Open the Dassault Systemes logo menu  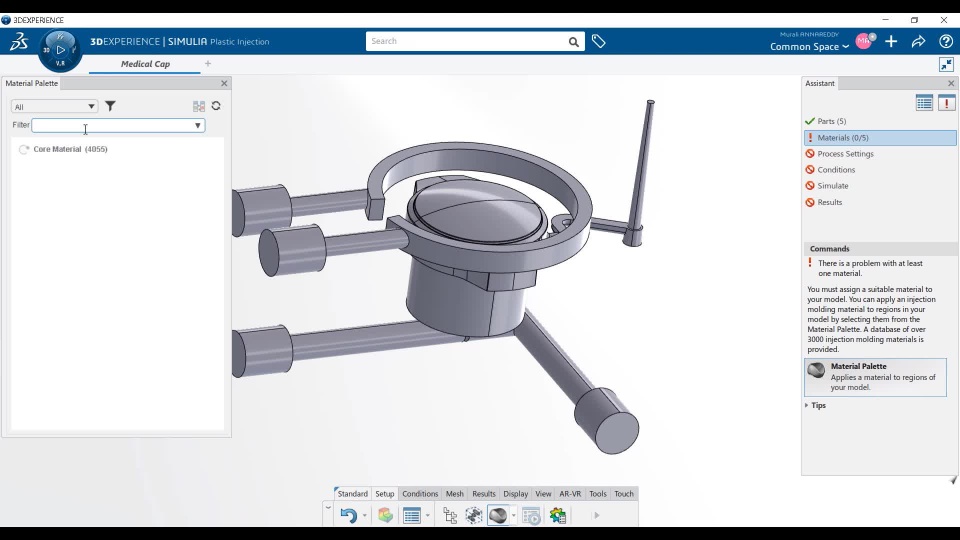[19, 42]
